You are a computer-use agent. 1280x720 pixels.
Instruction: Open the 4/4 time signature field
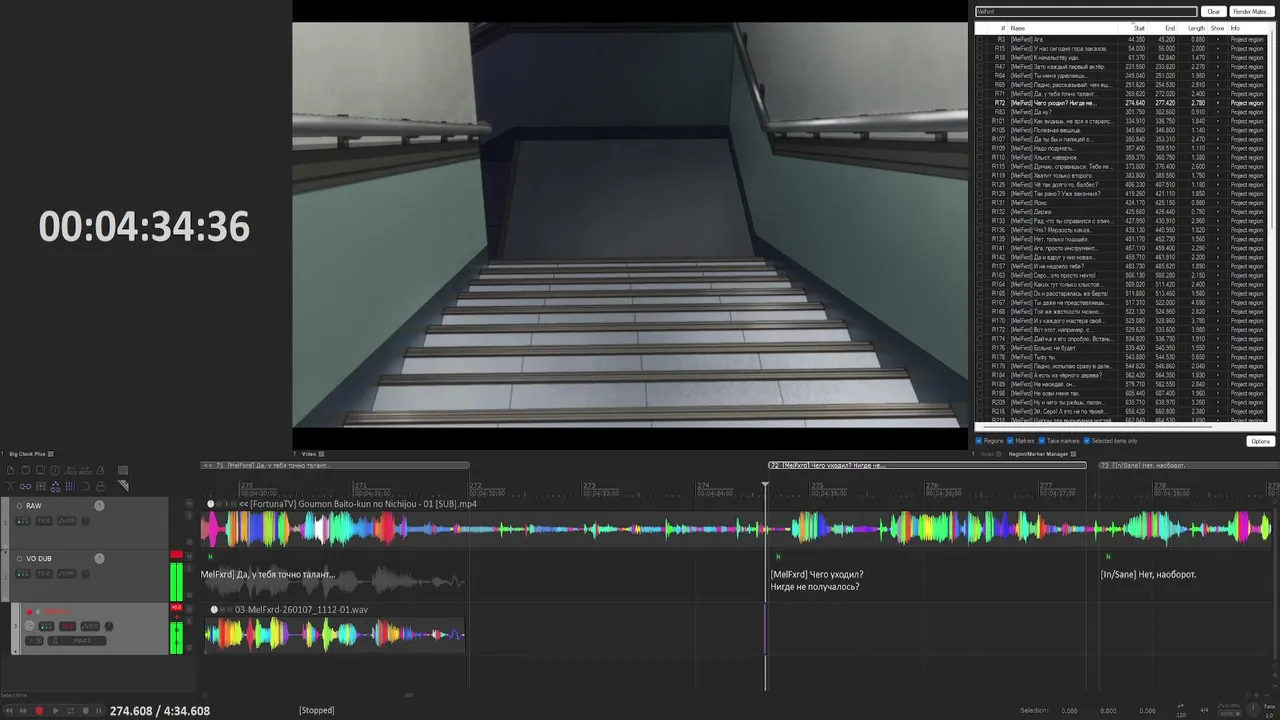point(1204,710)
